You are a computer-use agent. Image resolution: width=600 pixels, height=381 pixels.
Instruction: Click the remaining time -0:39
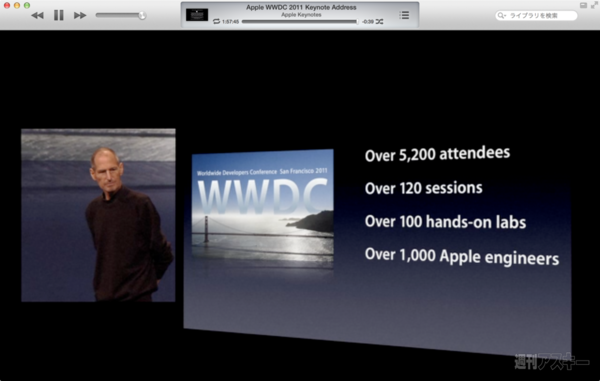(x=368, y=21)
